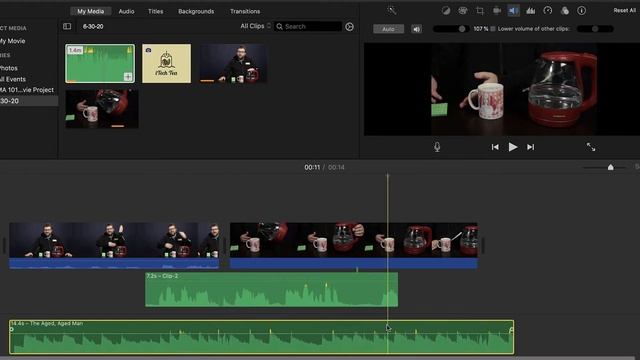Open noise reduction and equalizer
640x360 pixels.
[531, 11]
